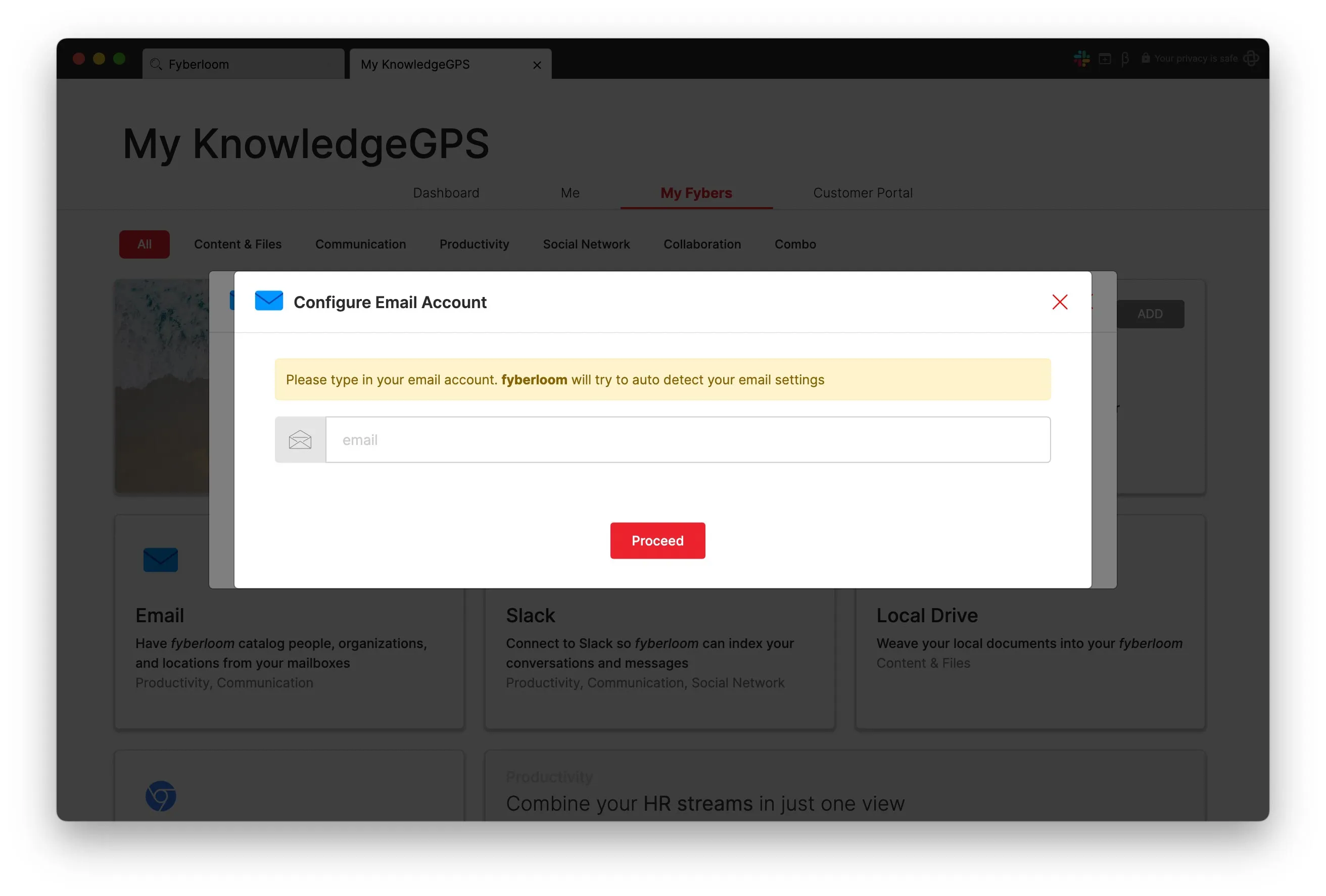
Task: Select the My KnowledgeGPS tab
Action: click(x=450, y=64)
